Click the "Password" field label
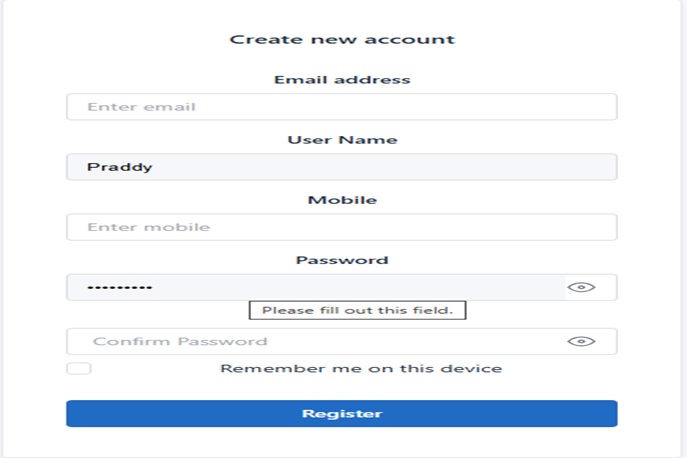Screen dimensions: 687x458 (x=342, y=260)
